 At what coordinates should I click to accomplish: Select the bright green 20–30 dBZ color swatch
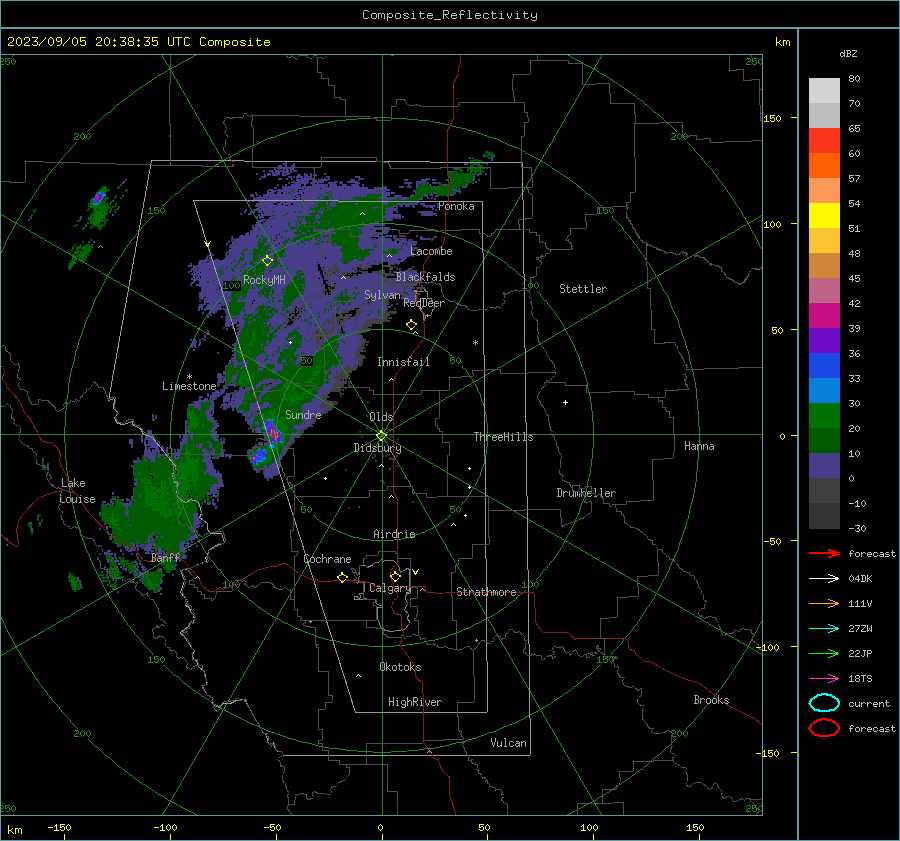[x=824, y=416]
